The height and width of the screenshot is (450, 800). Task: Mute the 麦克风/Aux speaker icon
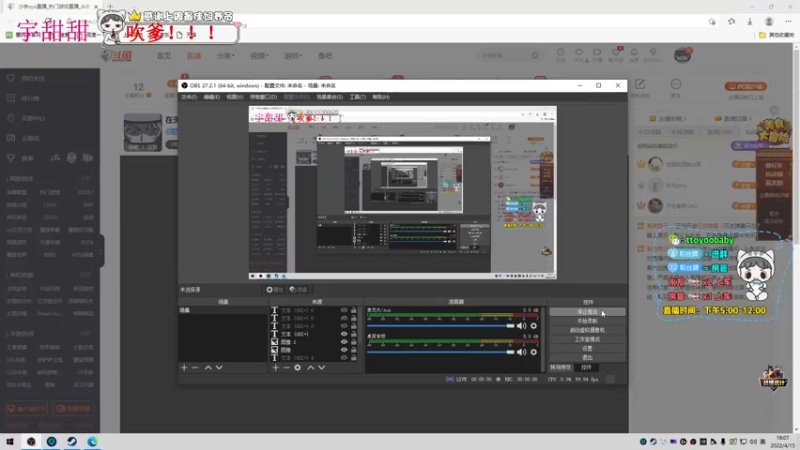pos(521,326)
